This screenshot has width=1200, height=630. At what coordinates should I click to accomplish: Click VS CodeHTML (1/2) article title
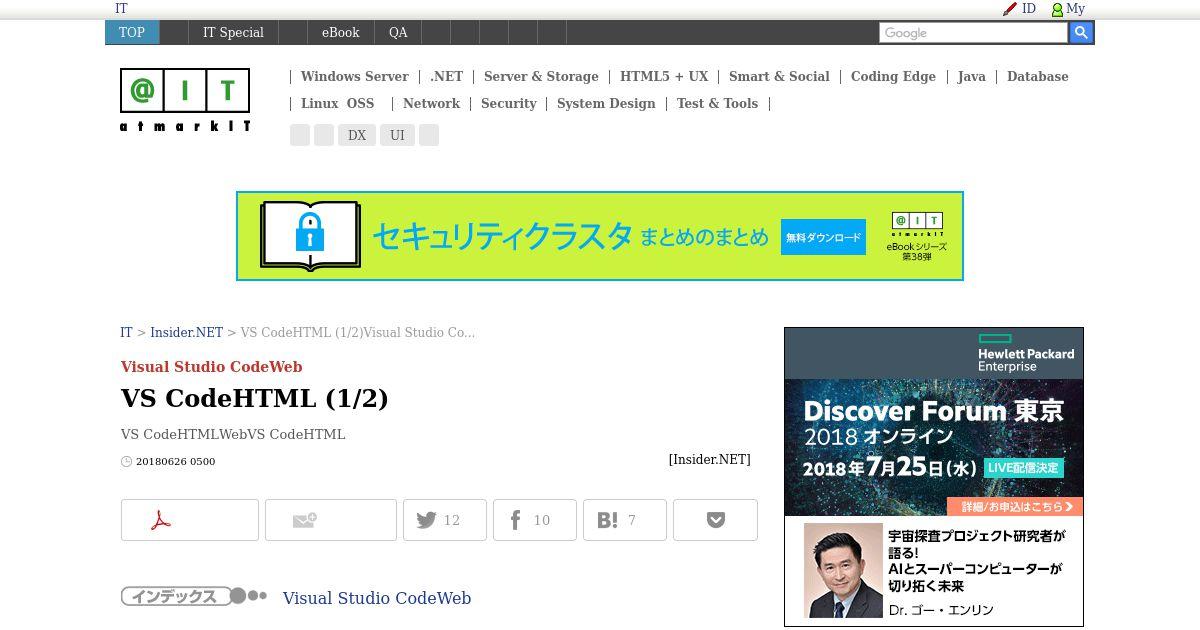pos(254,398)
